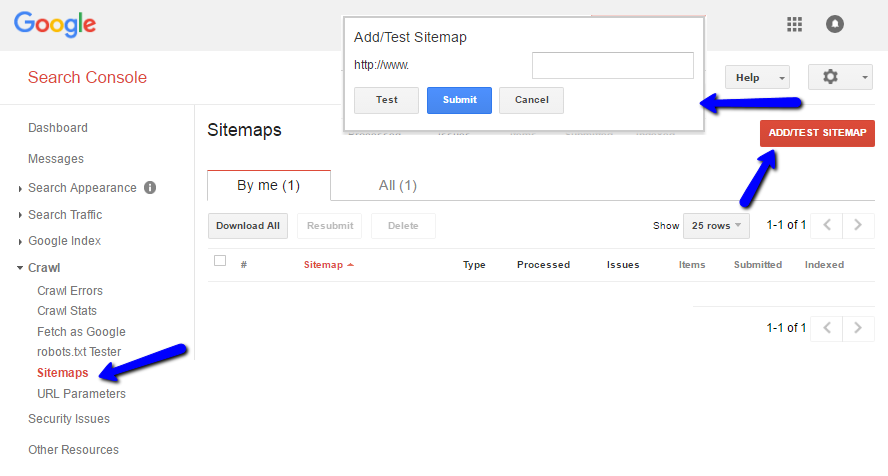Click the Test button in dialog

[386, 100]
